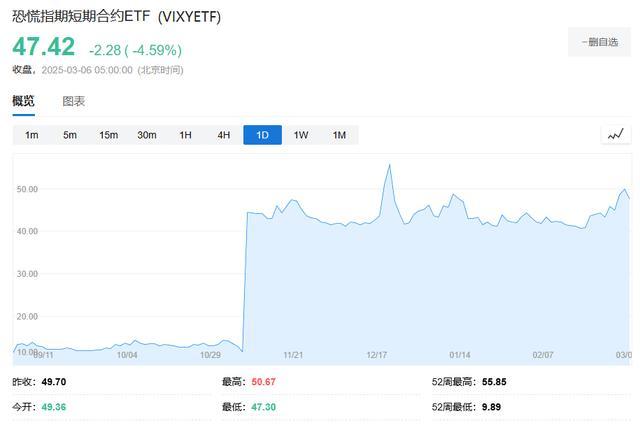The height and width of the screenshot is (430, 640).
Task: Select the 1D interval
Action: coord(262,135)
